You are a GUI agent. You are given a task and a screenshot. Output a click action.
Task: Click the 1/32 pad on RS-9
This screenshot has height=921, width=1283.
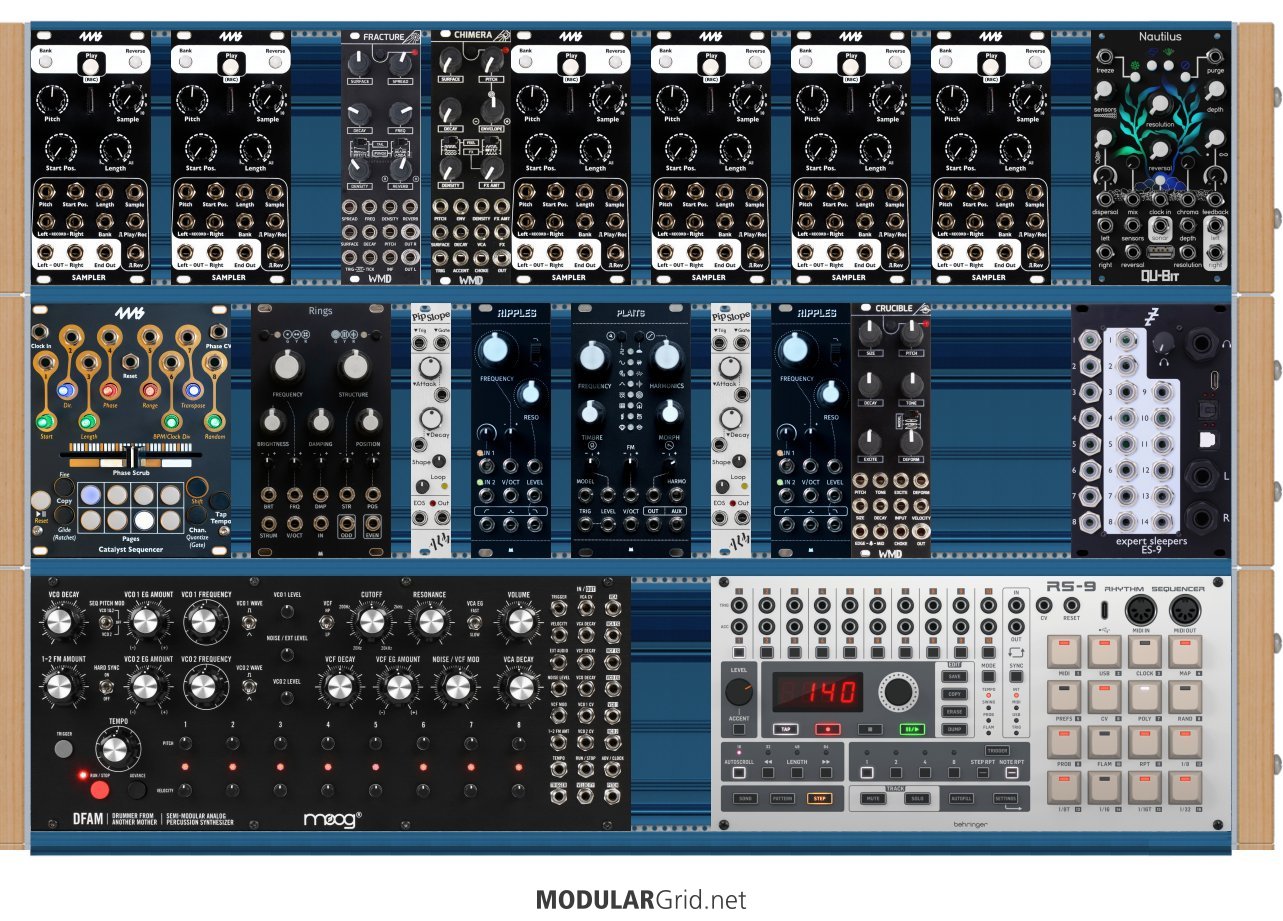(1184, 789)
